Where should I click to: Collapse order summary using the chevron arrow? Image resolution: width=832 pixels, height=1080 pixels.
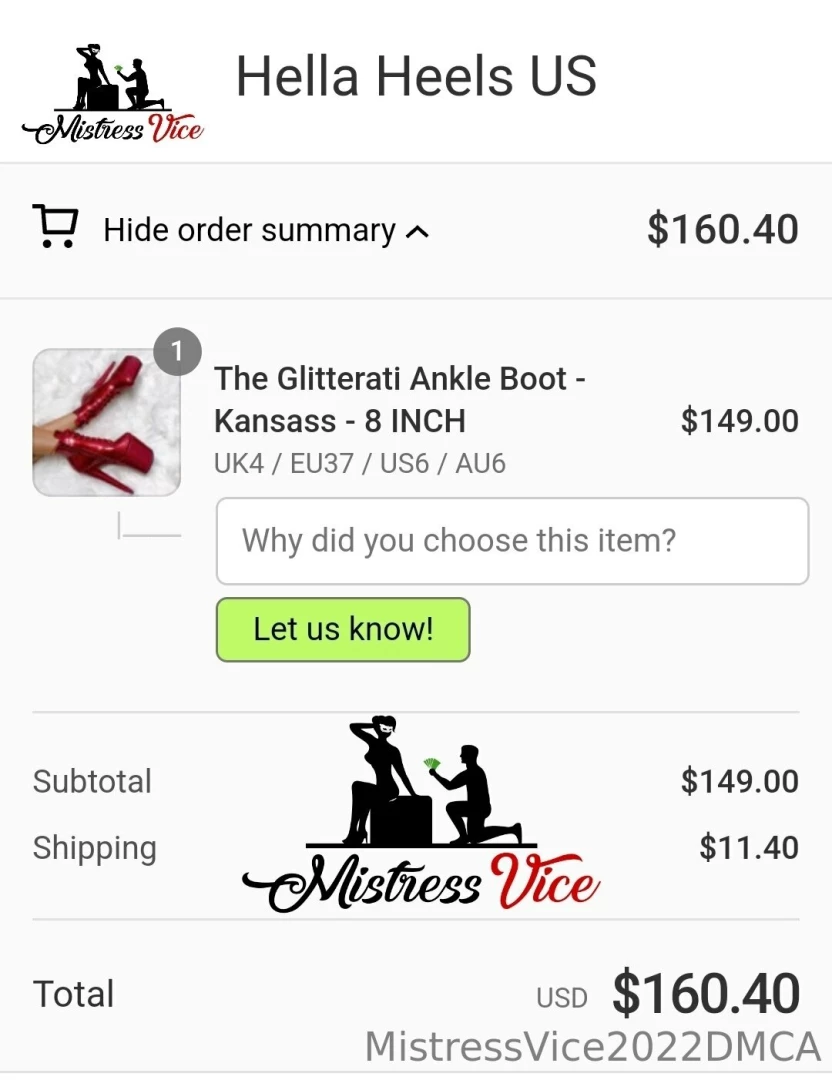tap(418, 232)
